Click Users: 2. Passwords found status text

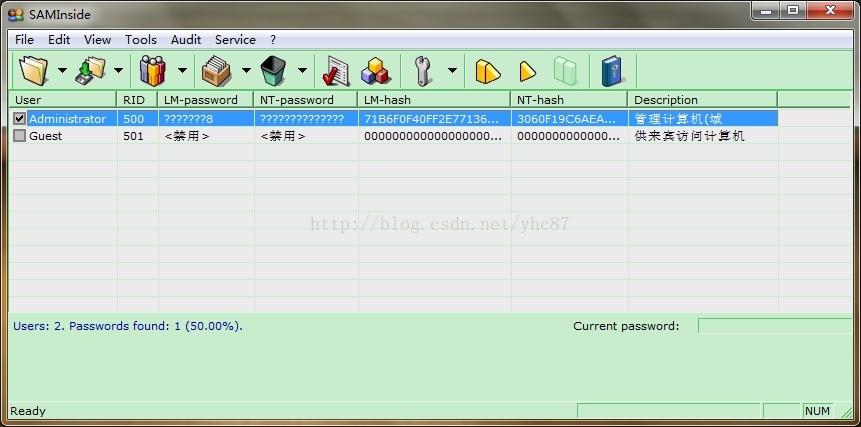pyautogui.click(x=128, y=326)
